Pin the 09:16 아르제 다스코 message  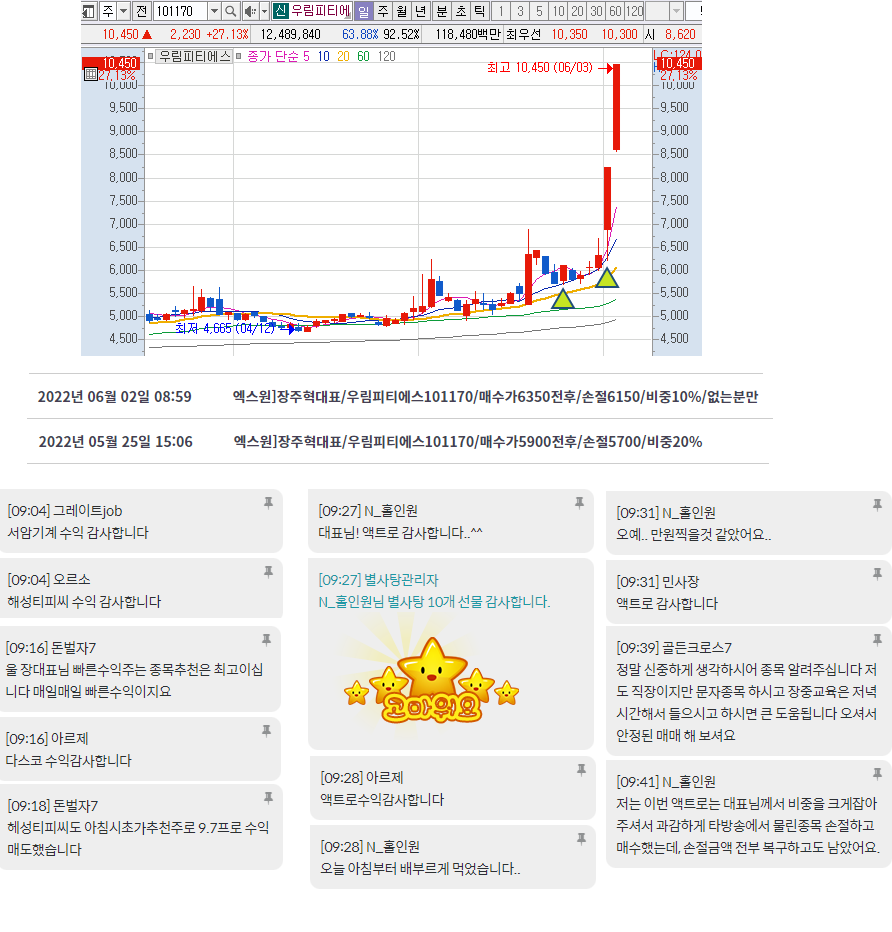(x=267, y=731)
